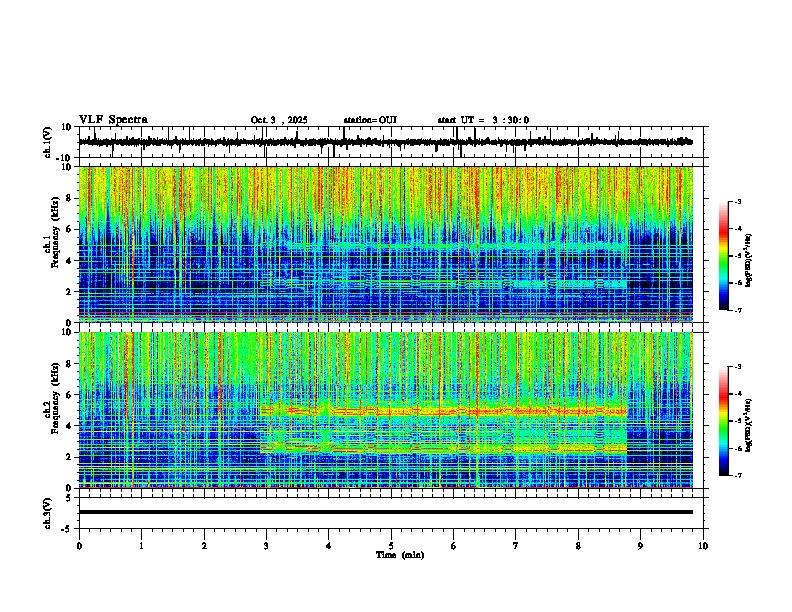
Task: Click the "-7" label on ch.1 color scale
Action: click(x=737, y=311)
